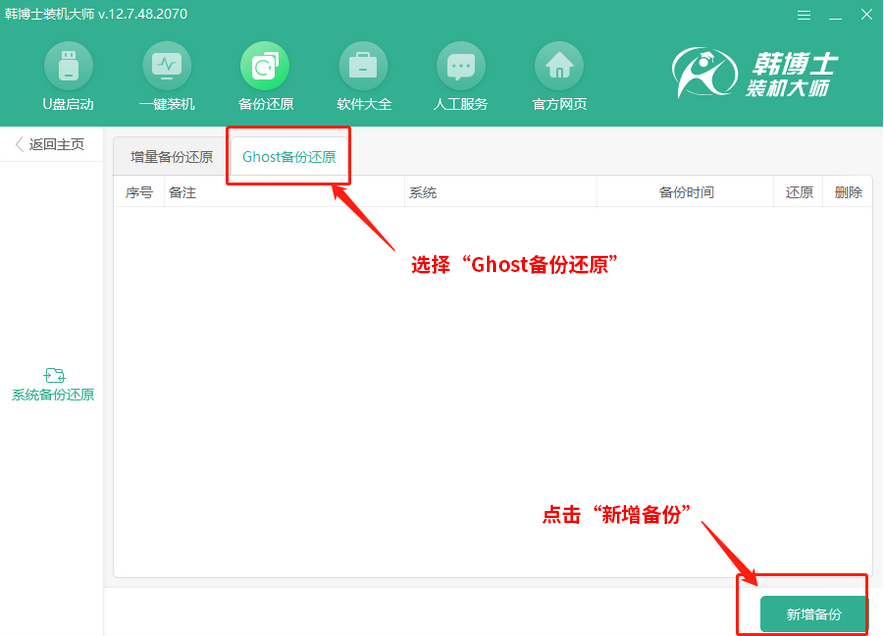Click the 还原 column header
Viewport: 884px width, 636px height.
tap(798, 192)
